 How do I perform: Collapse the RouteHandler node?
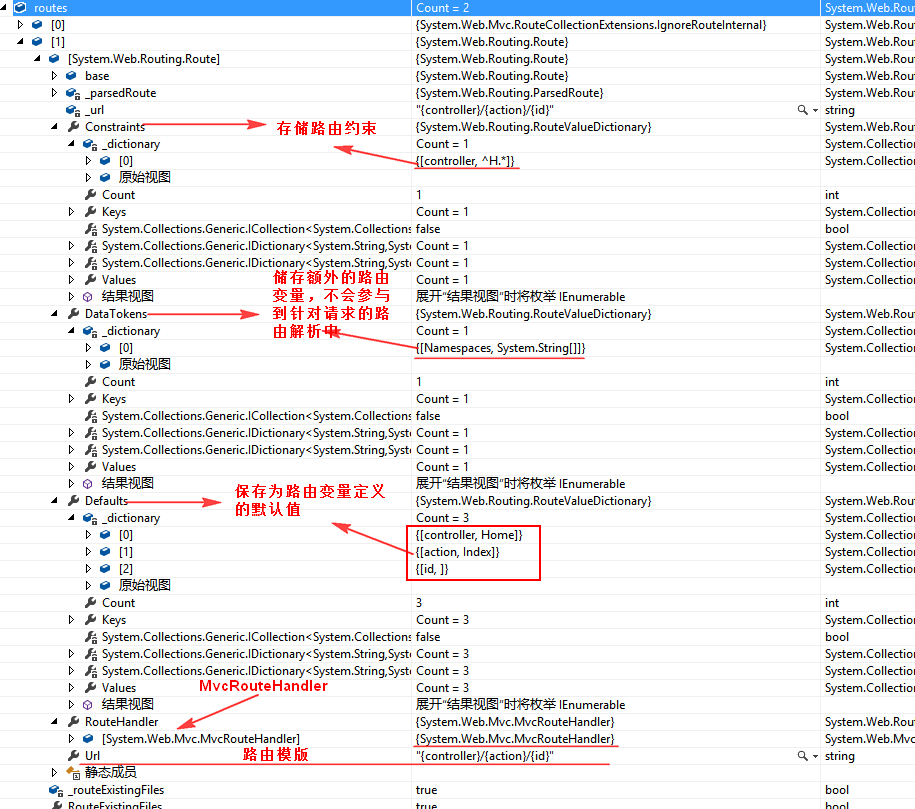tap(54, 721)
